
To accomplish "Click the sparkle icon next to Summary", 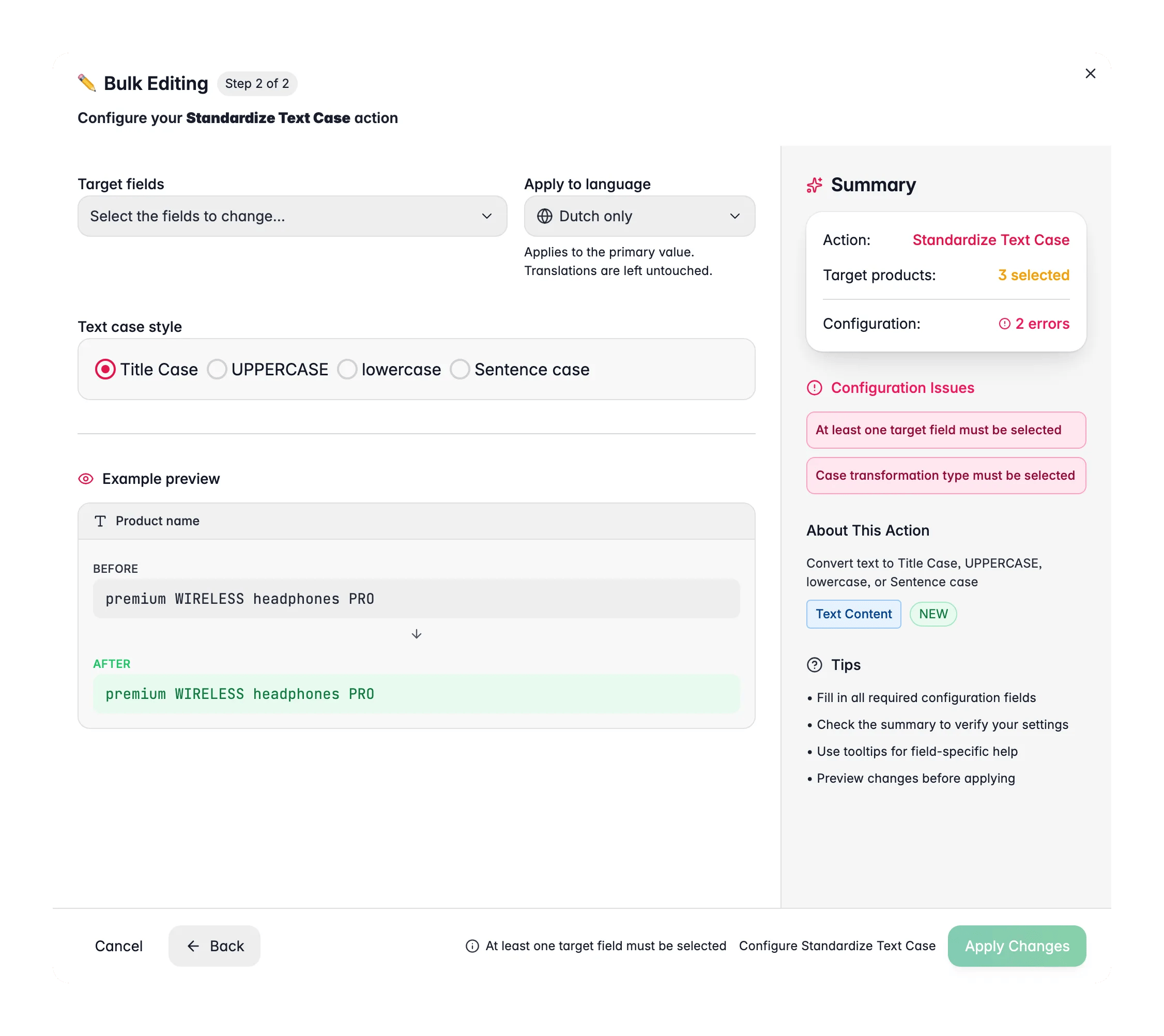I will point(815,185).
